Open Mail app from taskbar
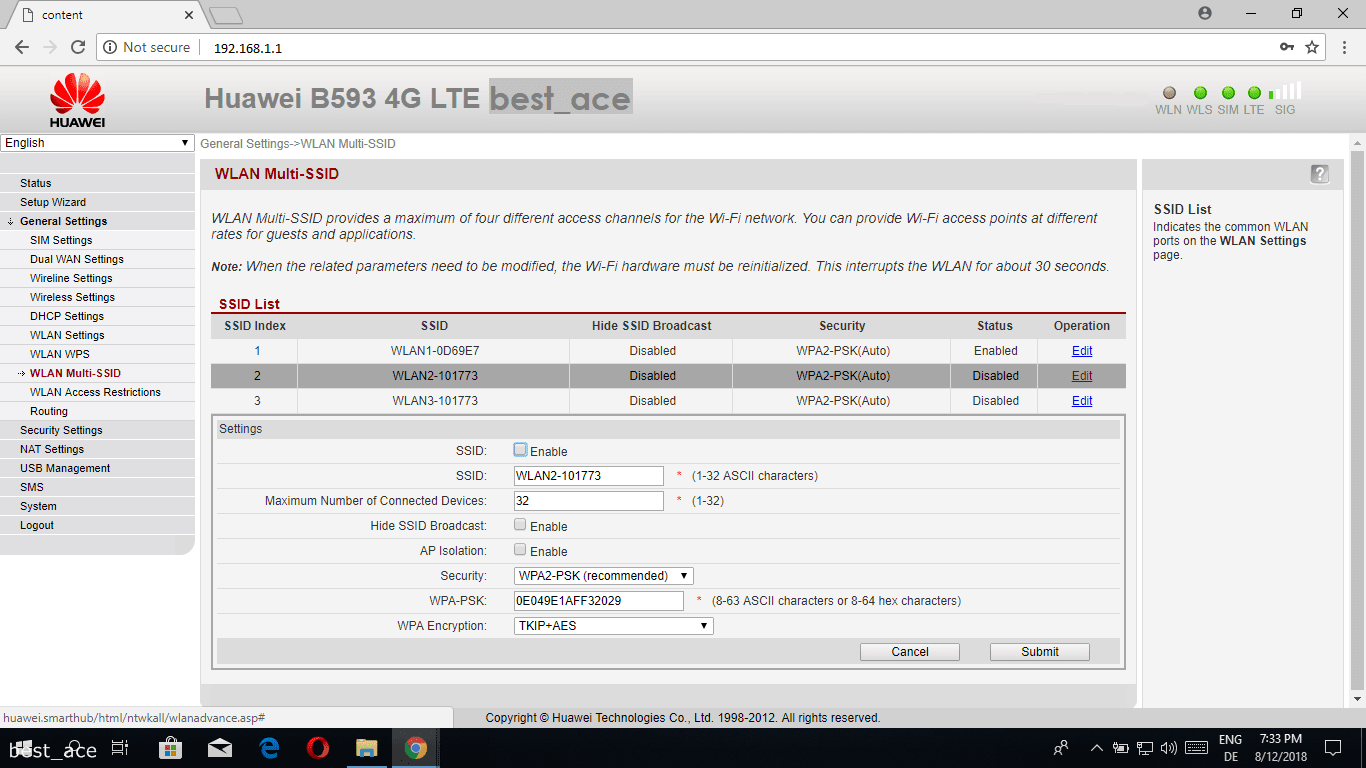Image resolution: width=1366 pixels, height=768 pixels. click(220, 748)
